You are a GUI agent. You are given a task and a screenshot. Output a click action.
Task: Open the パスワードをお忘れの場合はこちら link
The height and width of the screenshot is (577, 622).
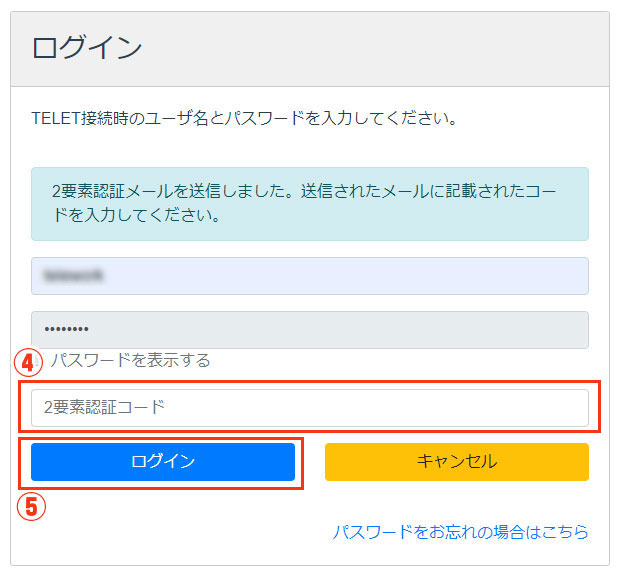[x=461, y=532]
